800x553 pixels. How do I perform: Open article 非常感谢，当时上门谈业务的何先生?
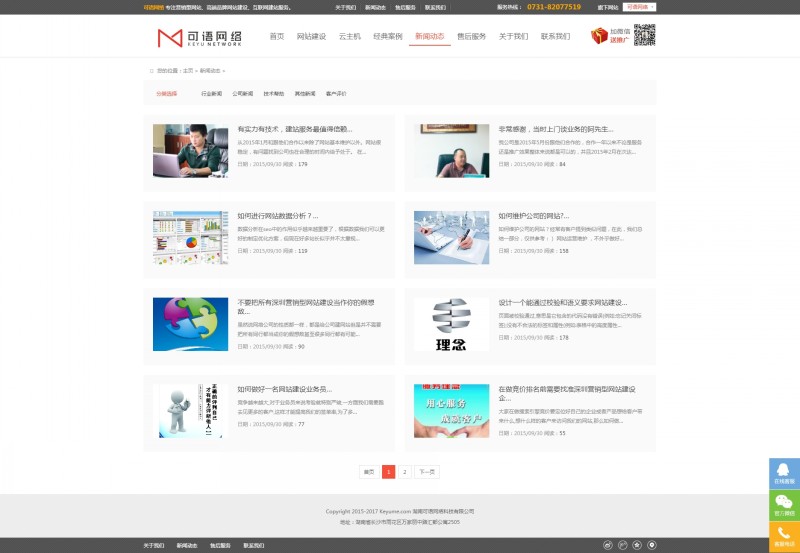[556, 130]
